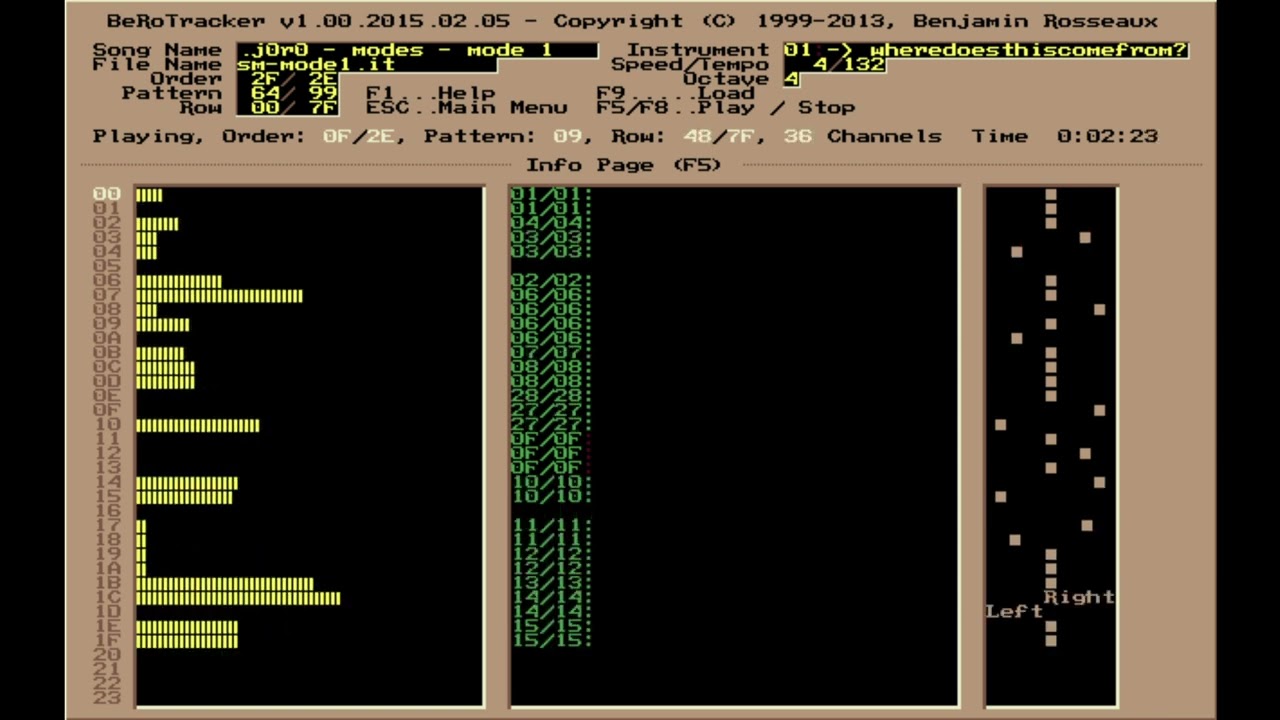Image resolution: width=1280 pixels, height=720 pixels.
Task: Click the Time 0:02:23 readout
Action: pyautogui.click(x=1065, y=136)
